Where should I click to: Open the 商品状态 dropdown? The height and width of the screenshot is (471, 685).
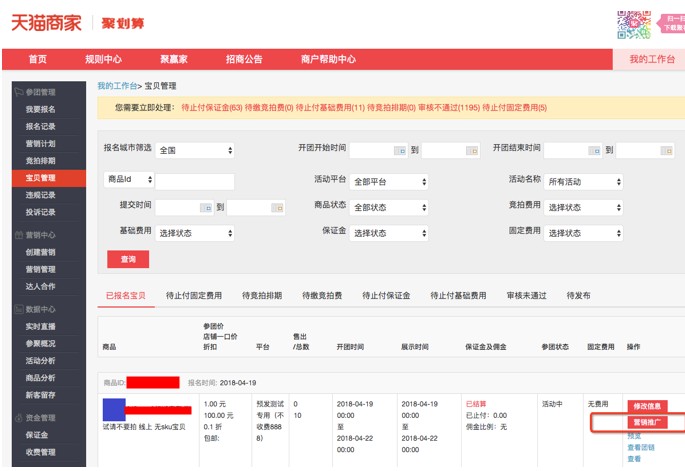click(x=389, y=208)
